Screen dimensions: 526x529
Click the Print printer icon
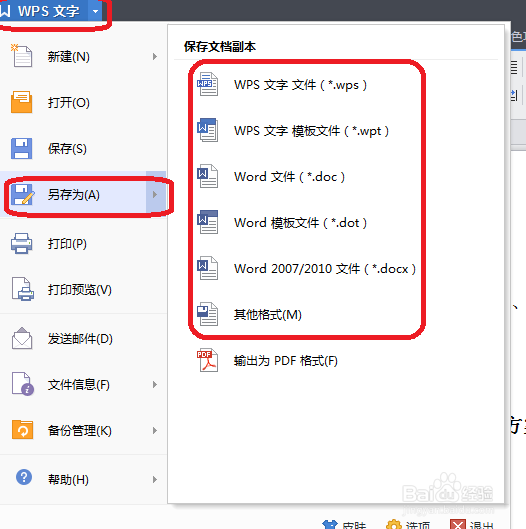tap(22, 243)
